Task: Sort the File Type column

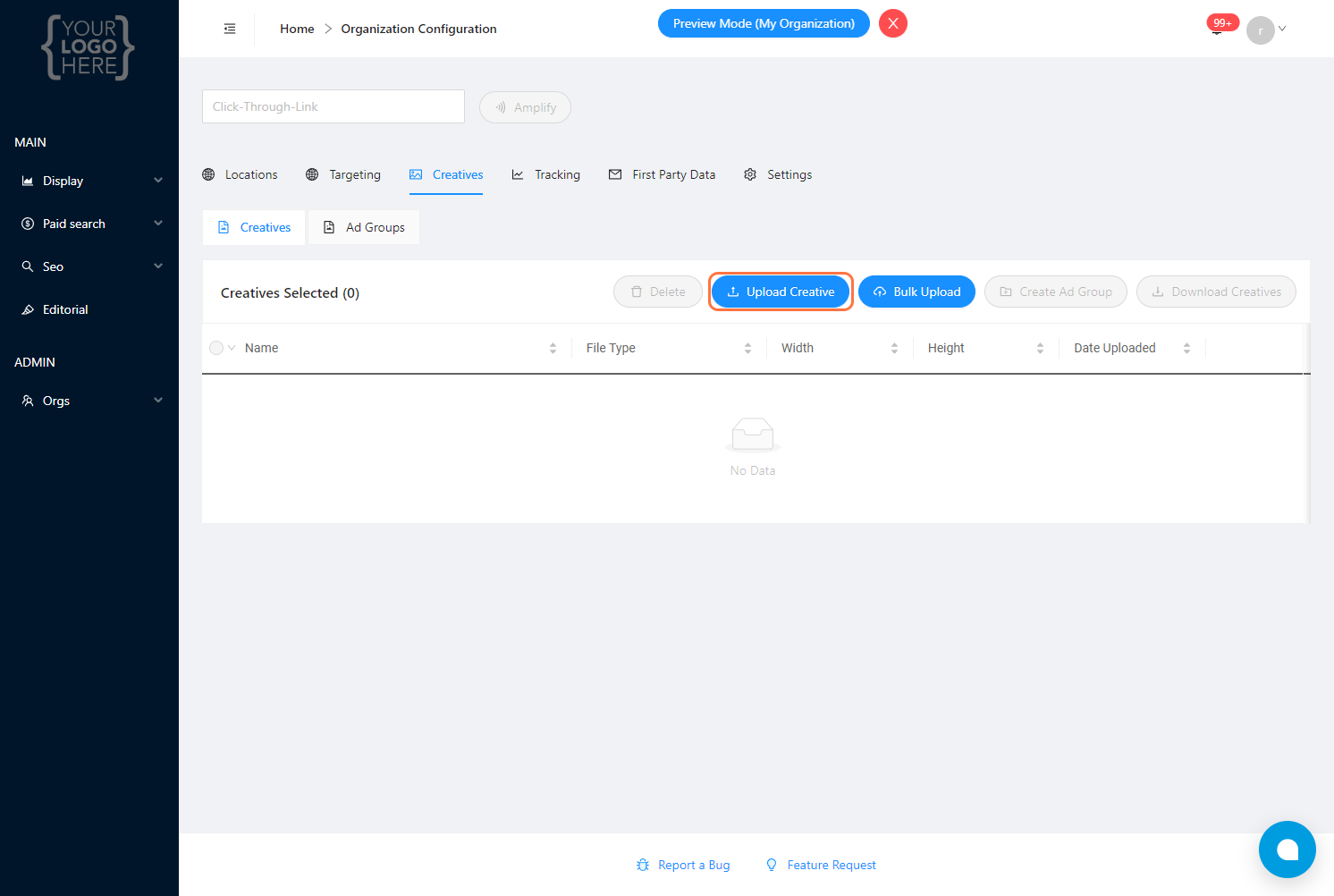Action: 747,348
